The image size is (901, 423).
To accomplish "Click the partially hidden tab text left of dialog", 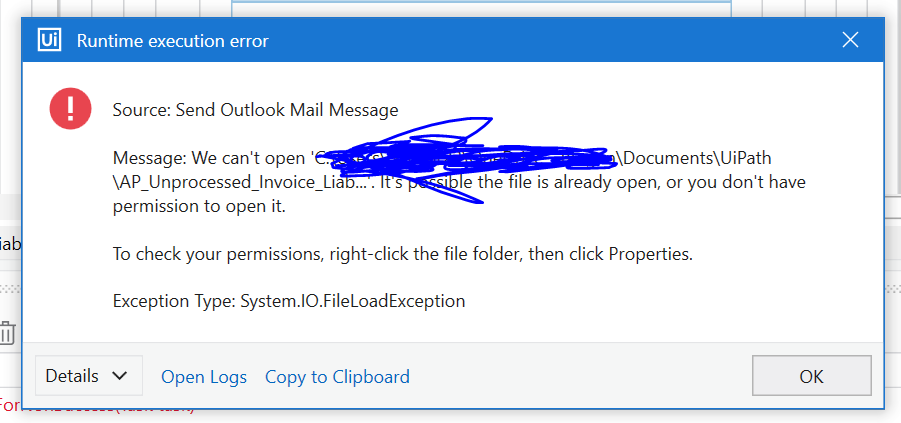I will 10,244.
